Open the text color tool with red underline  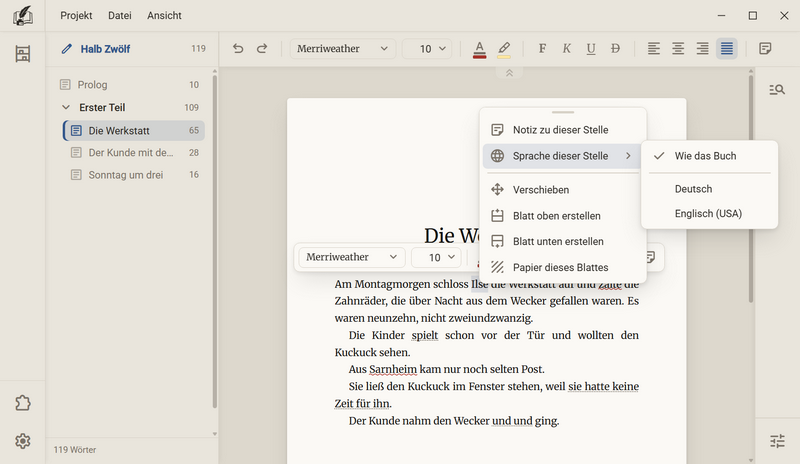coord(480,49)
